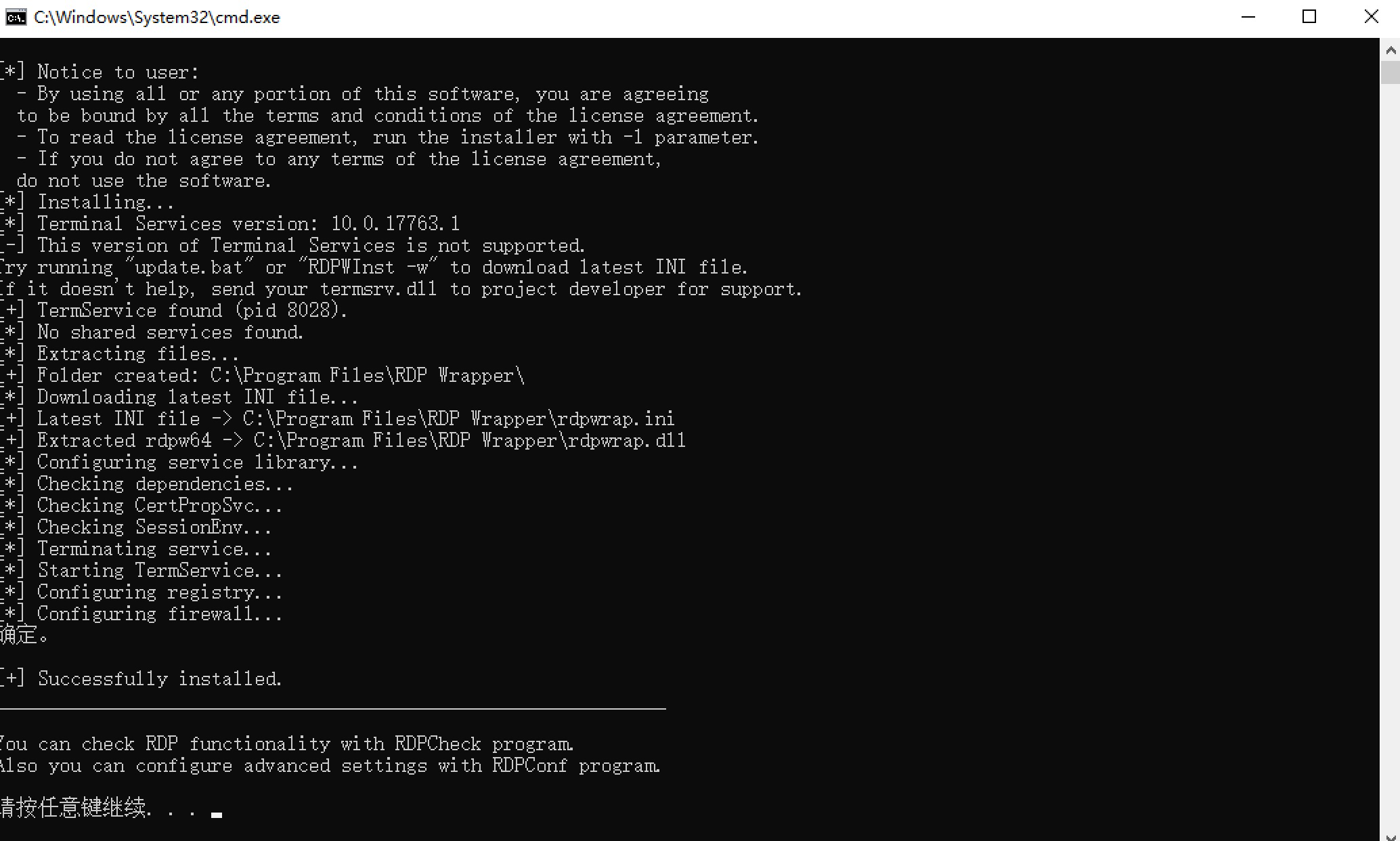
Task: Click the vertical scrollbar thumb
Action: pos(1391,72)
